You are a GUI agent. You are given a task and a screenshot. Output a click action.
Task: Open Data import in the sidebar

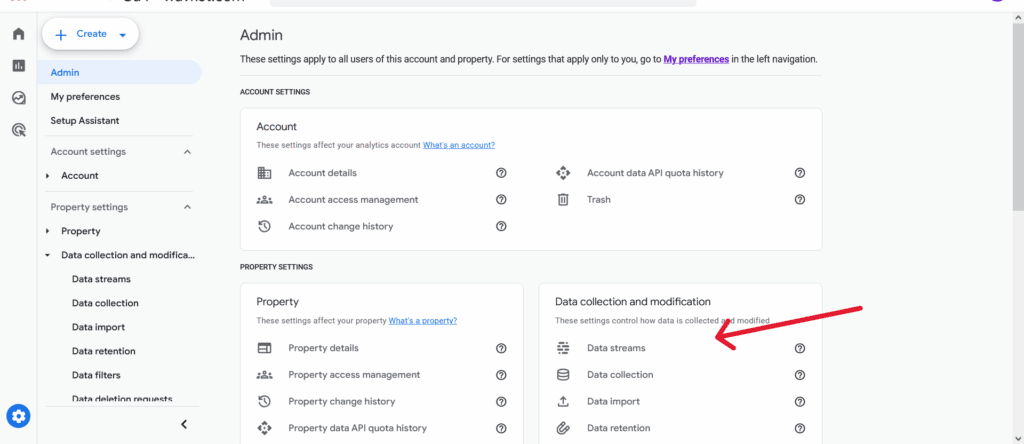(99, 327)
